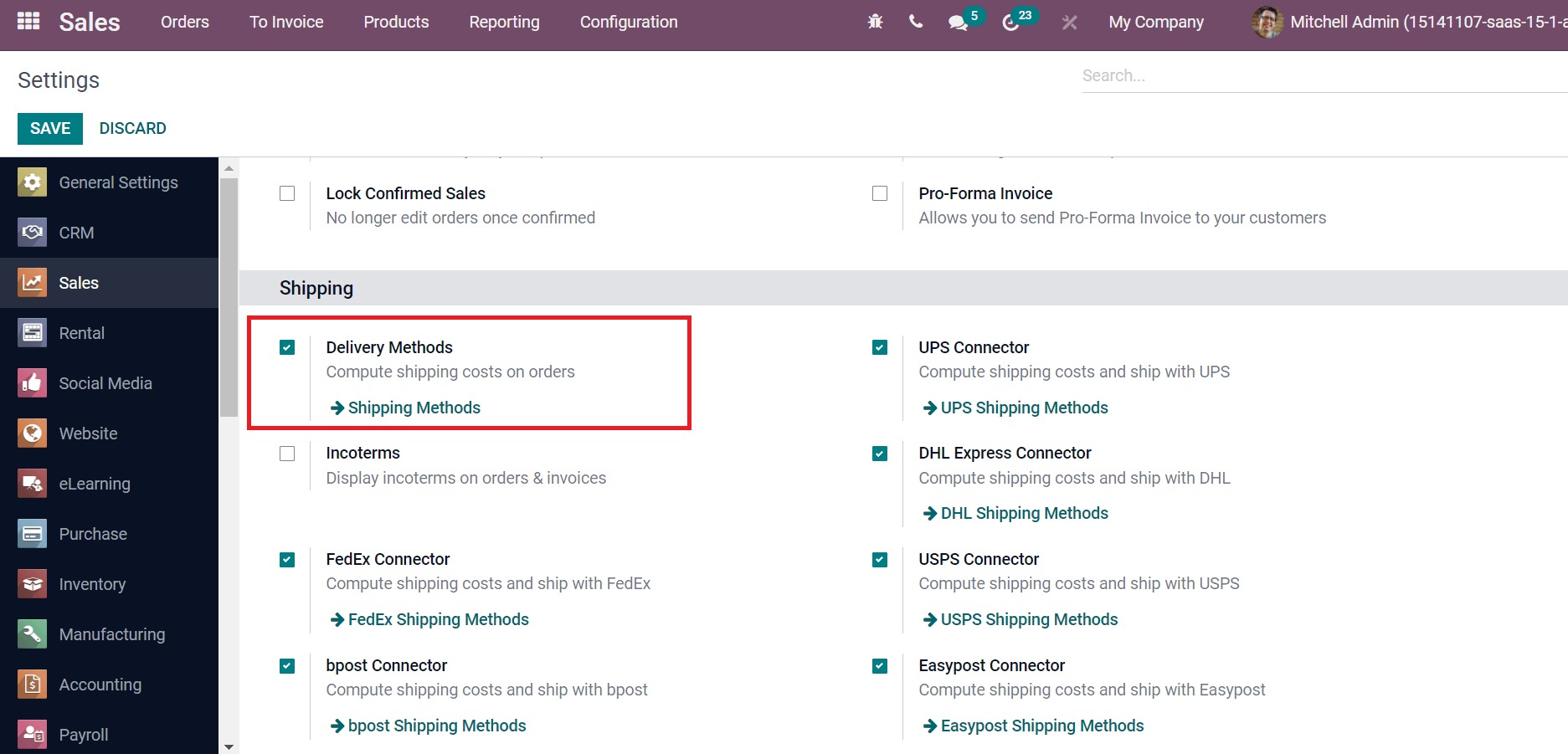Select General Settings in the sidebar
Viewport: 1568px width, 754px height.
pos(109,182)
